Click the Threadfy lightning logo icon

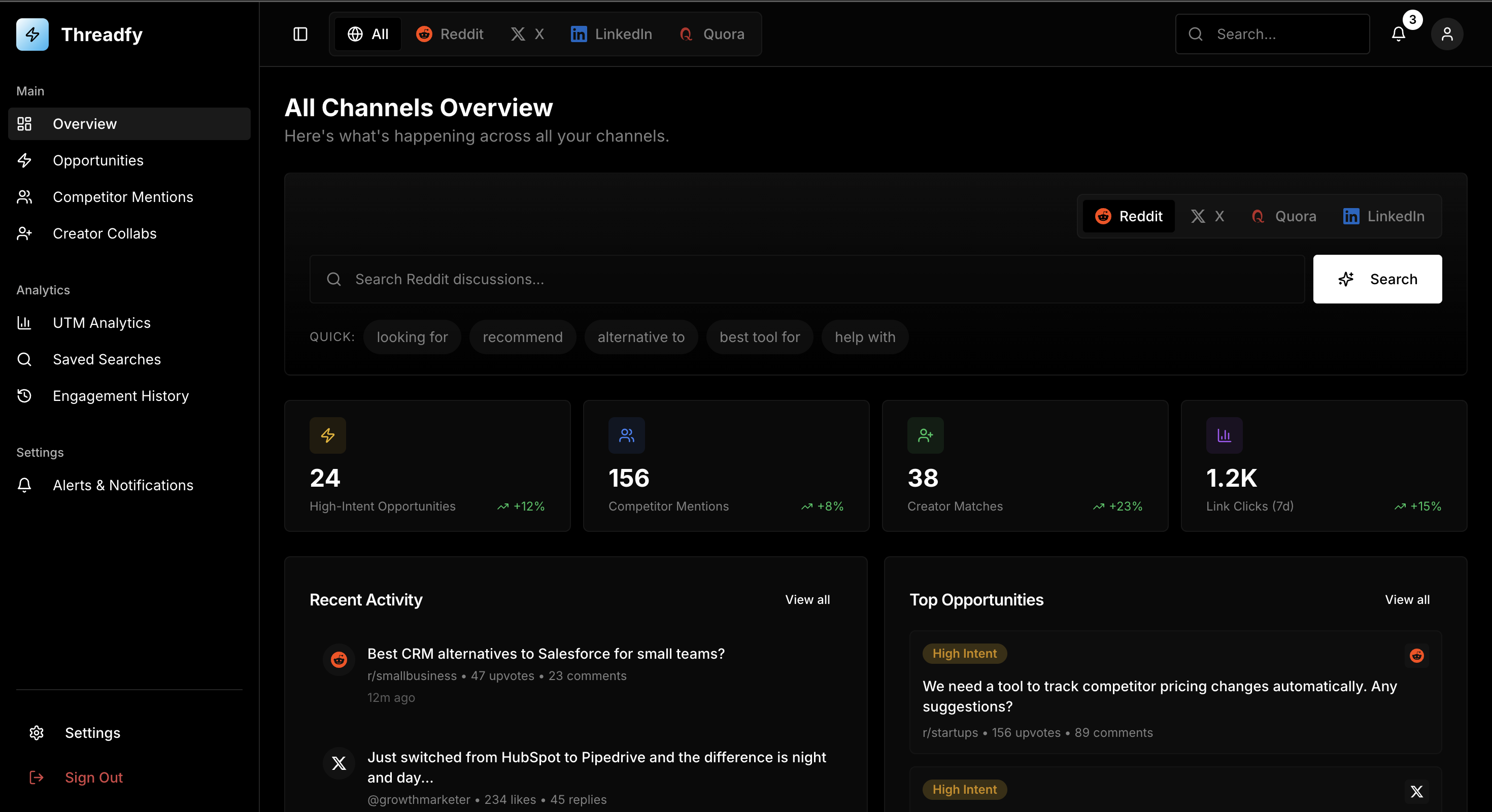(x=32, y=34)
